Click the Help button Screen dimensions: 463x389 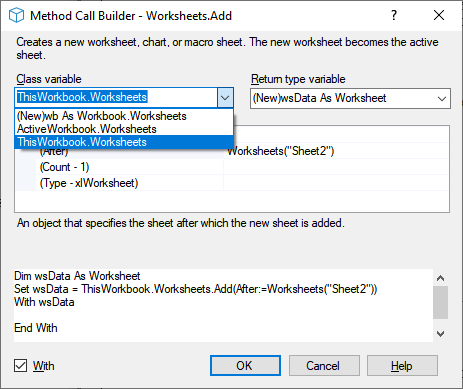point(402,365)
